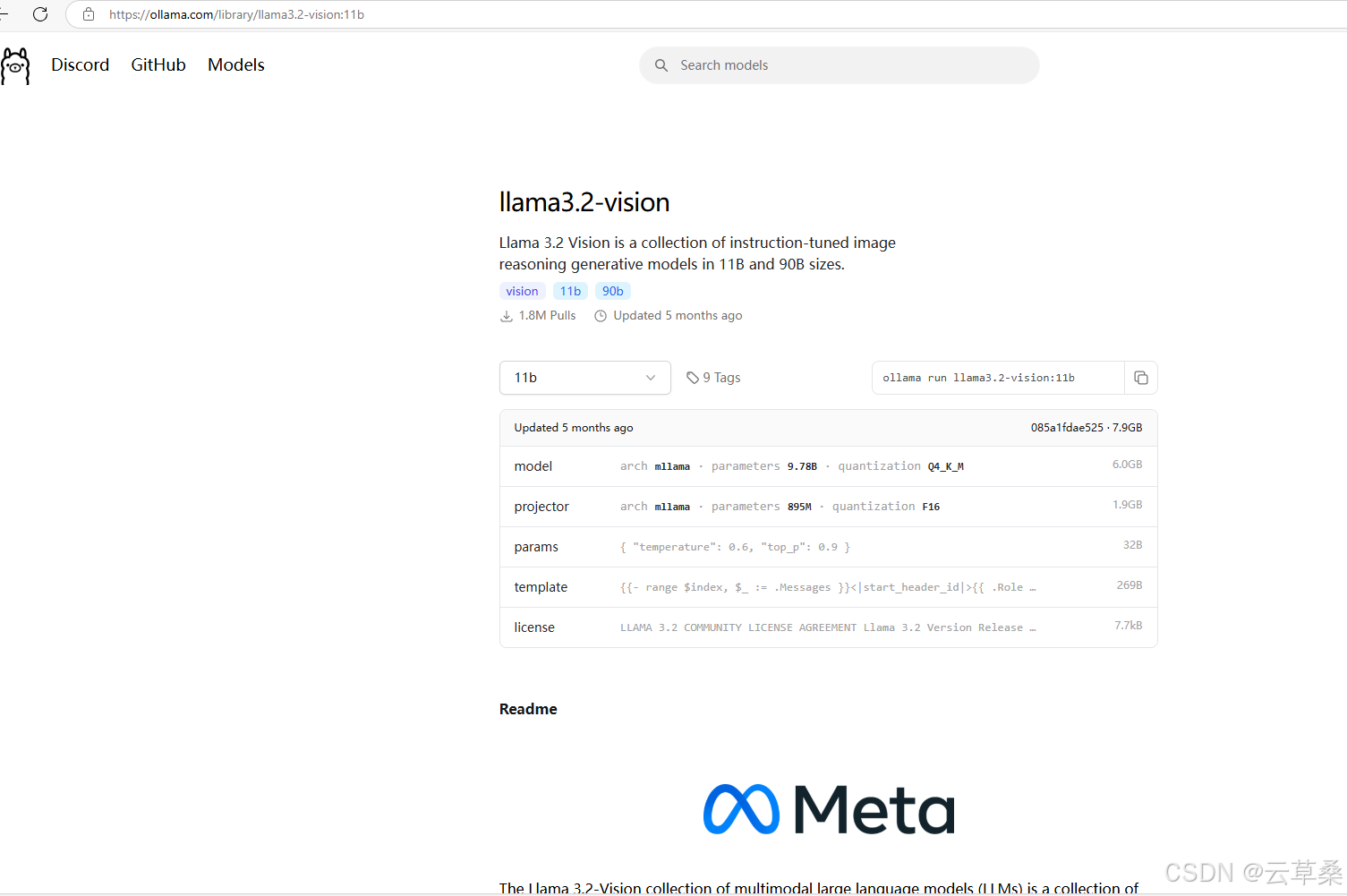Open the template file row

(x=829, y=587)
